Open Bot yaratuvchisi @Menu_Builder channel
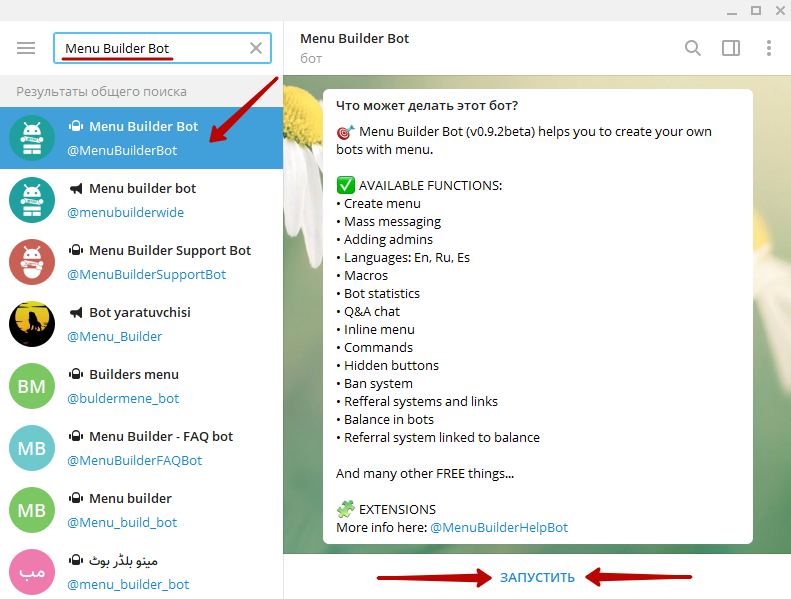 (x=141, y=324)
